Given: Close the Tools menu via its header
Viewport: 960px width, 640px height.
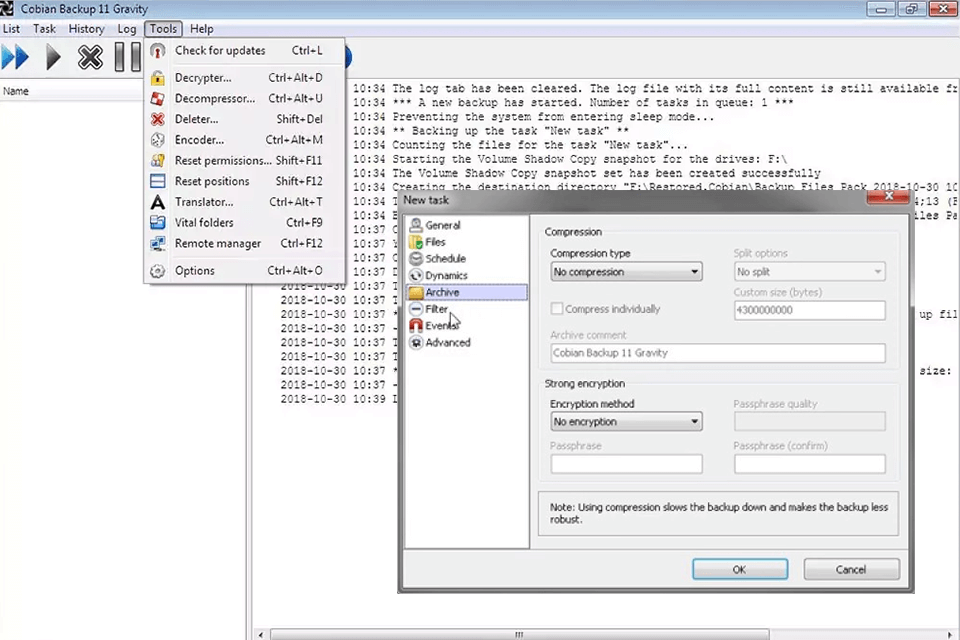Looking at the screenshot, I should pos(163,29).
